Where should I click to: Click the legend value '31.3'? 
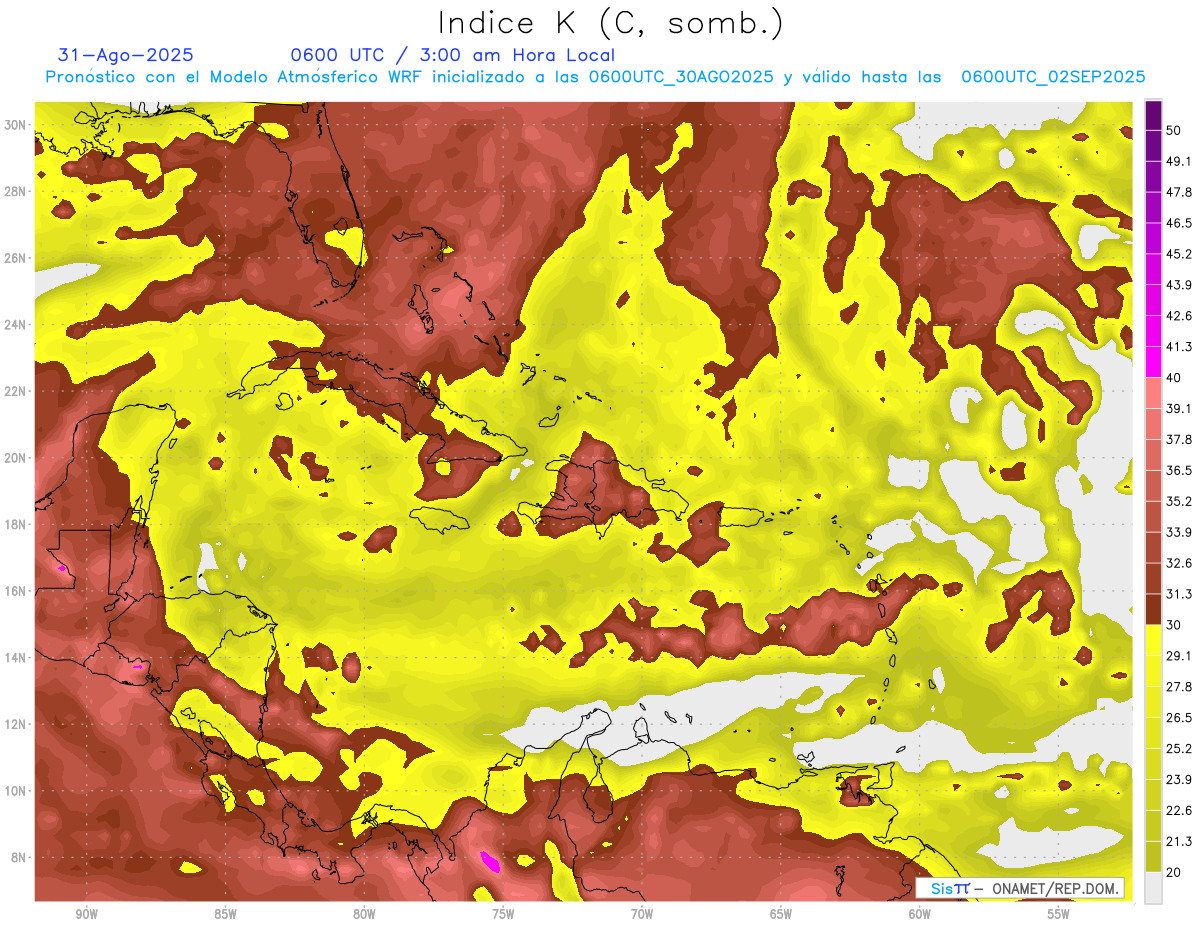click(1179, 594)
